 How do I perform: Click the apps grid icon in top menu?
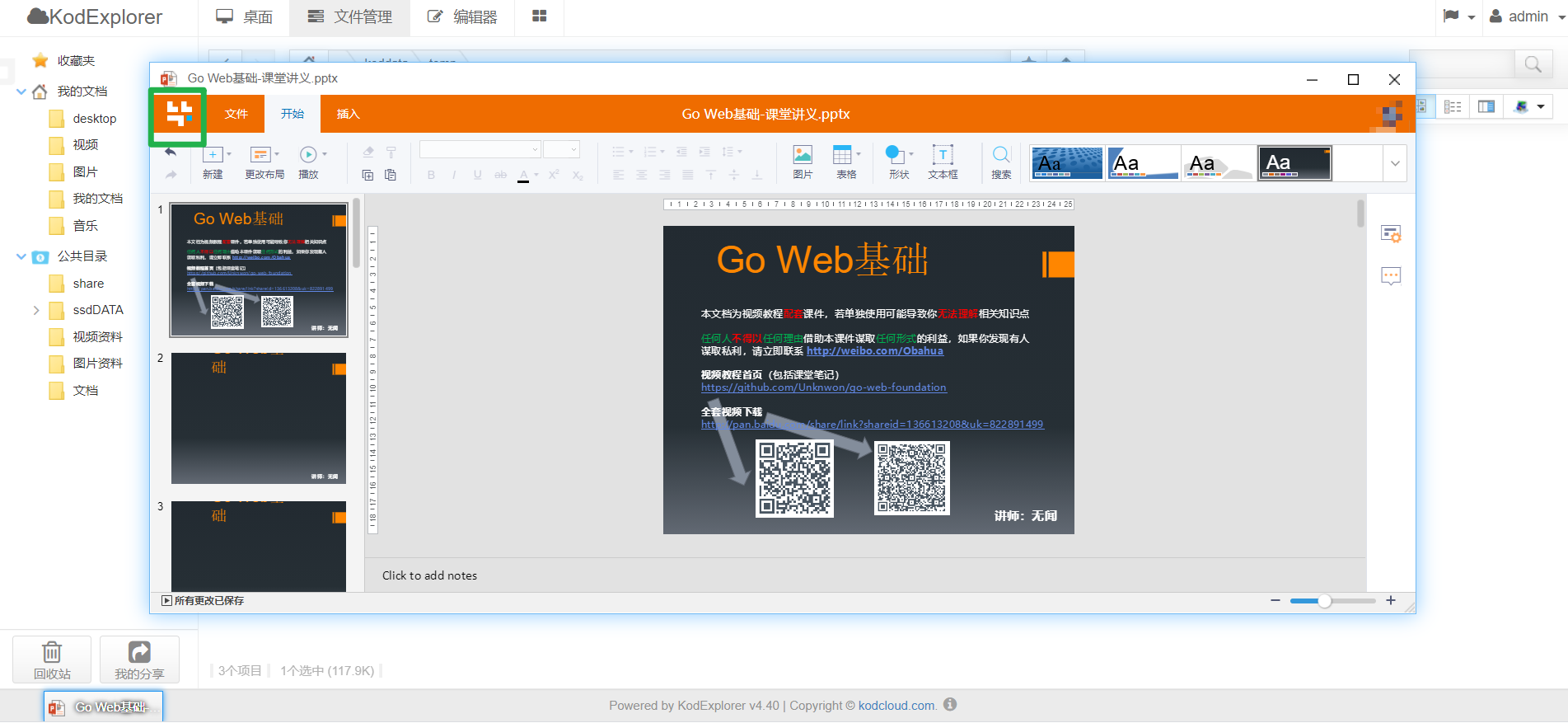540,16
